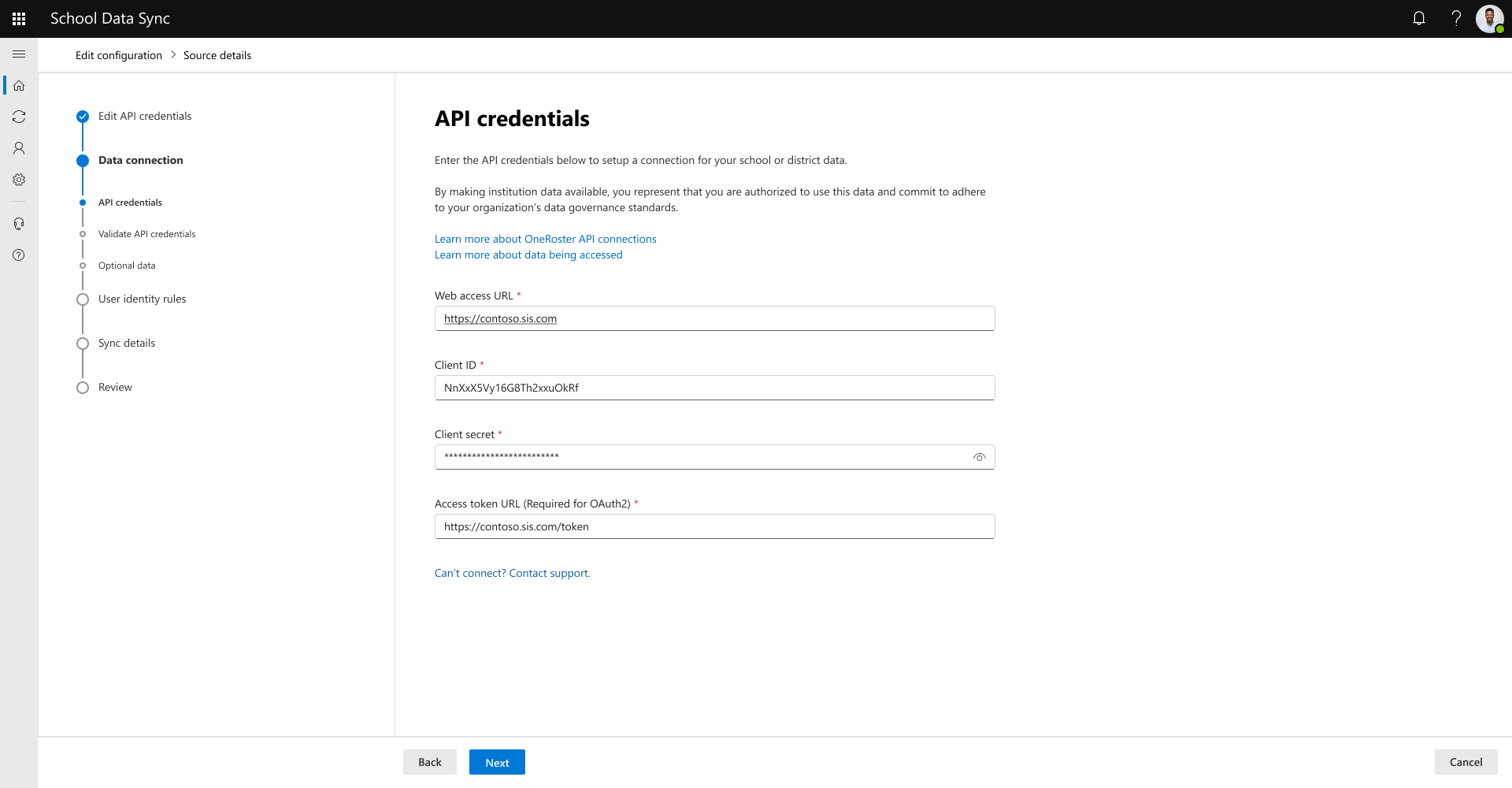
Task: Click Can't connect? Contact support link
Action: pos(513,573)
